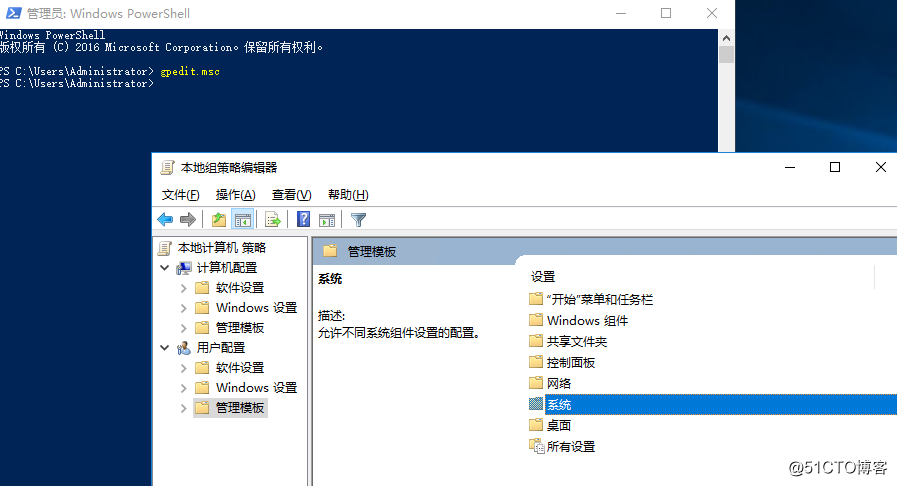The width and height of the screenshot is (897, 486).
Task: Click the Filter funnel toolbar icon
Action: coord(358,220)
